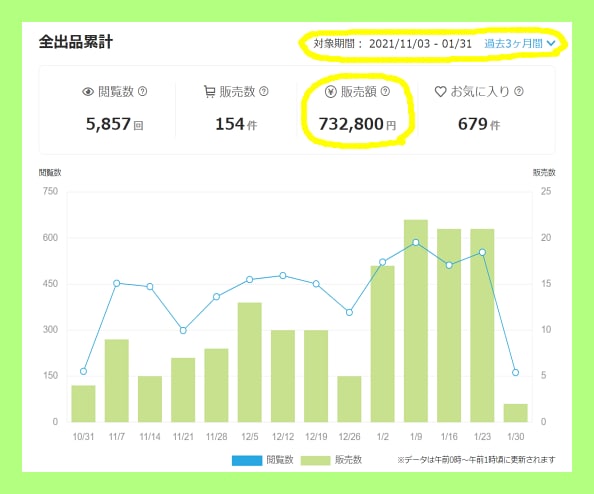
Task: Click the cart icon beside 販売数
Action: [x=209, y=92]
